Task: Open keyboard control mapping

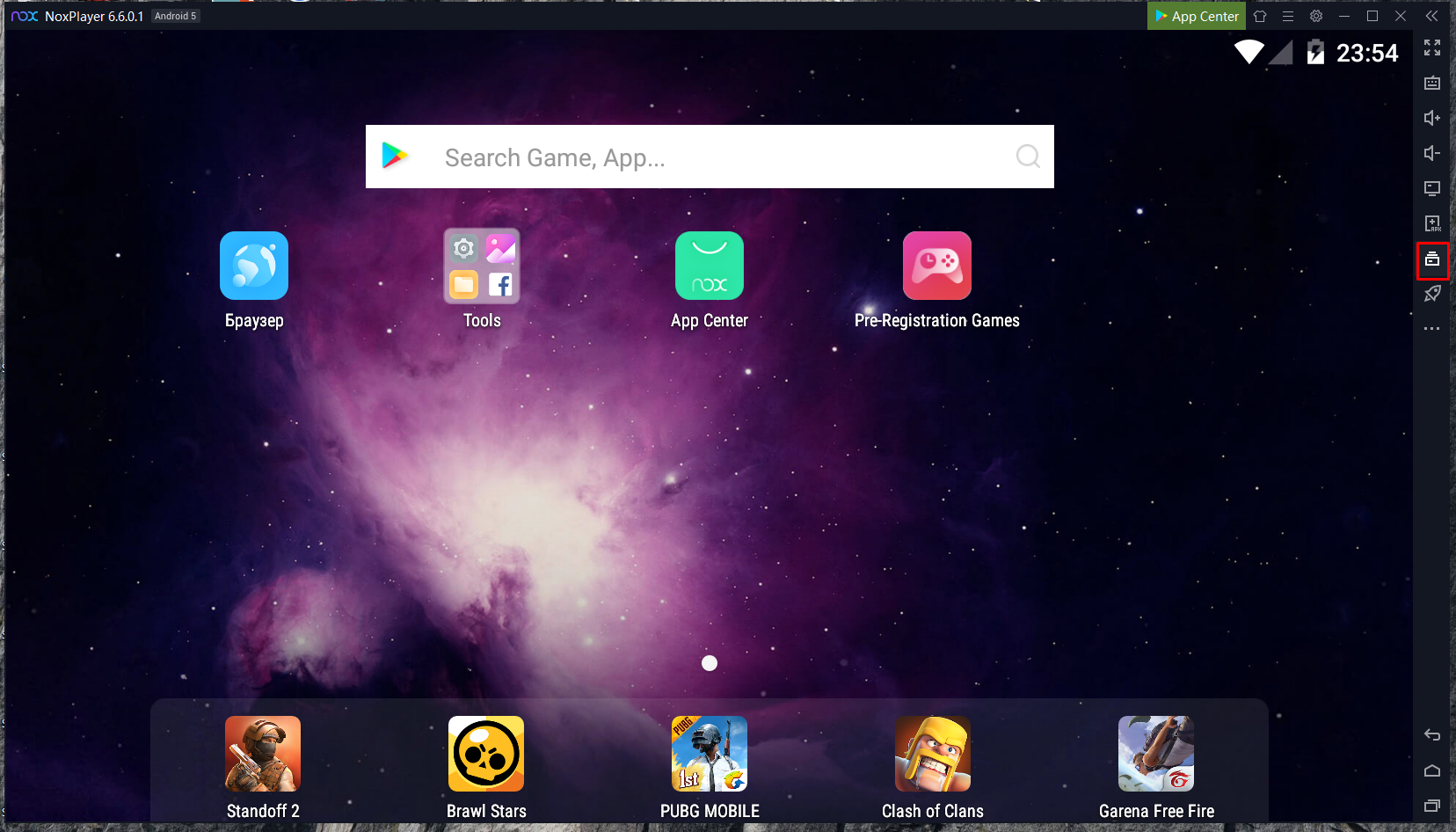Action: click(1432, 83)
